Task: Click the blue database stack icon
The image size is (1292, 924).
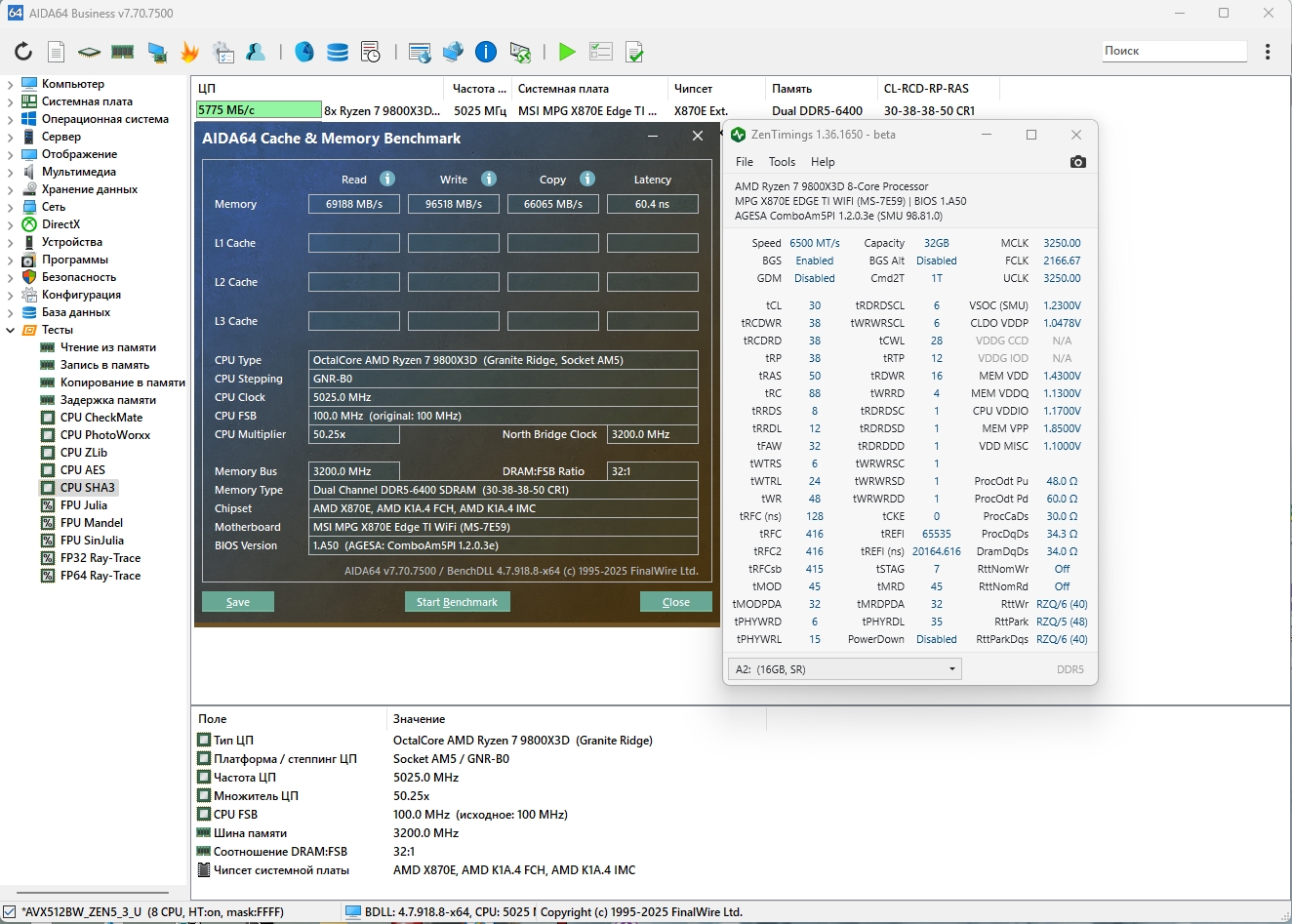Action: coord(338,52)
